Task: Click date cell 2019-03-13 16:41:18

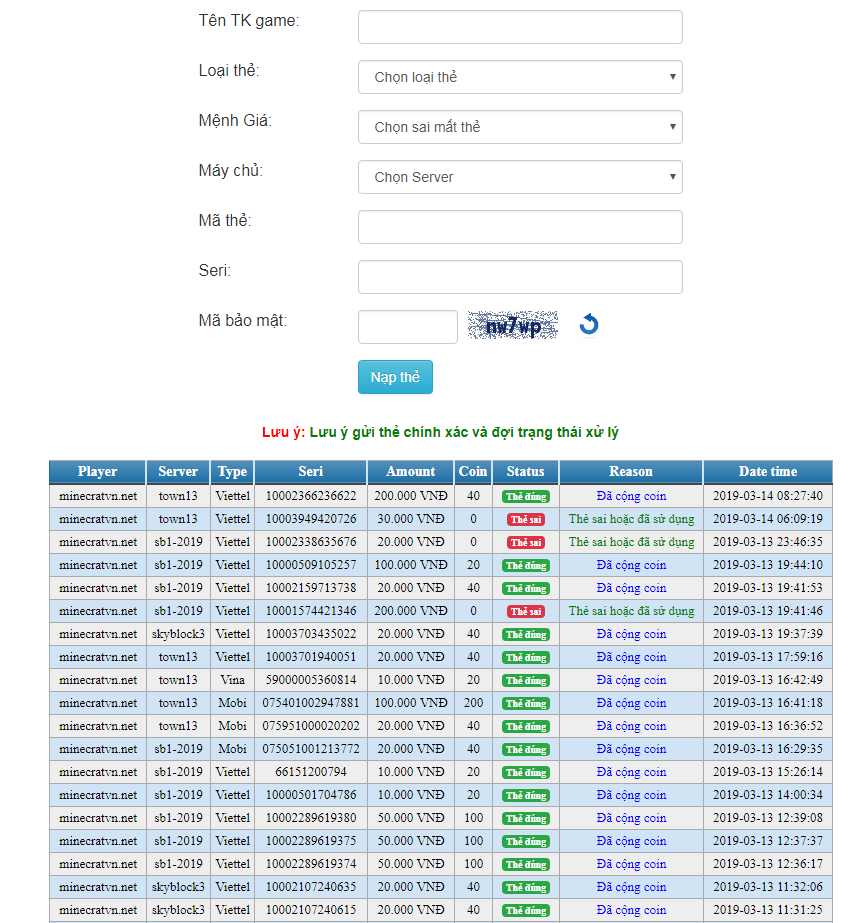Action: pyautogui.click(x=768, y=703)
